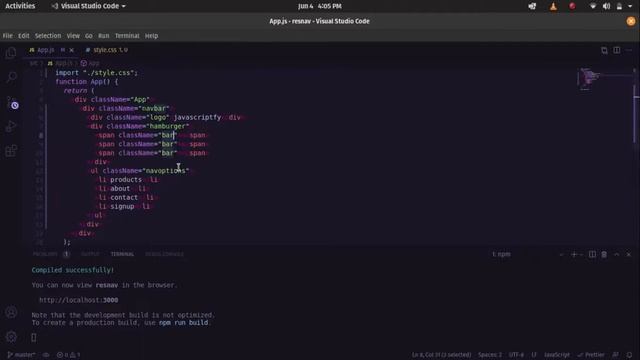Click the VLC cone tray icon
This screenshot has height=360, width=640.
pos(553,6)
